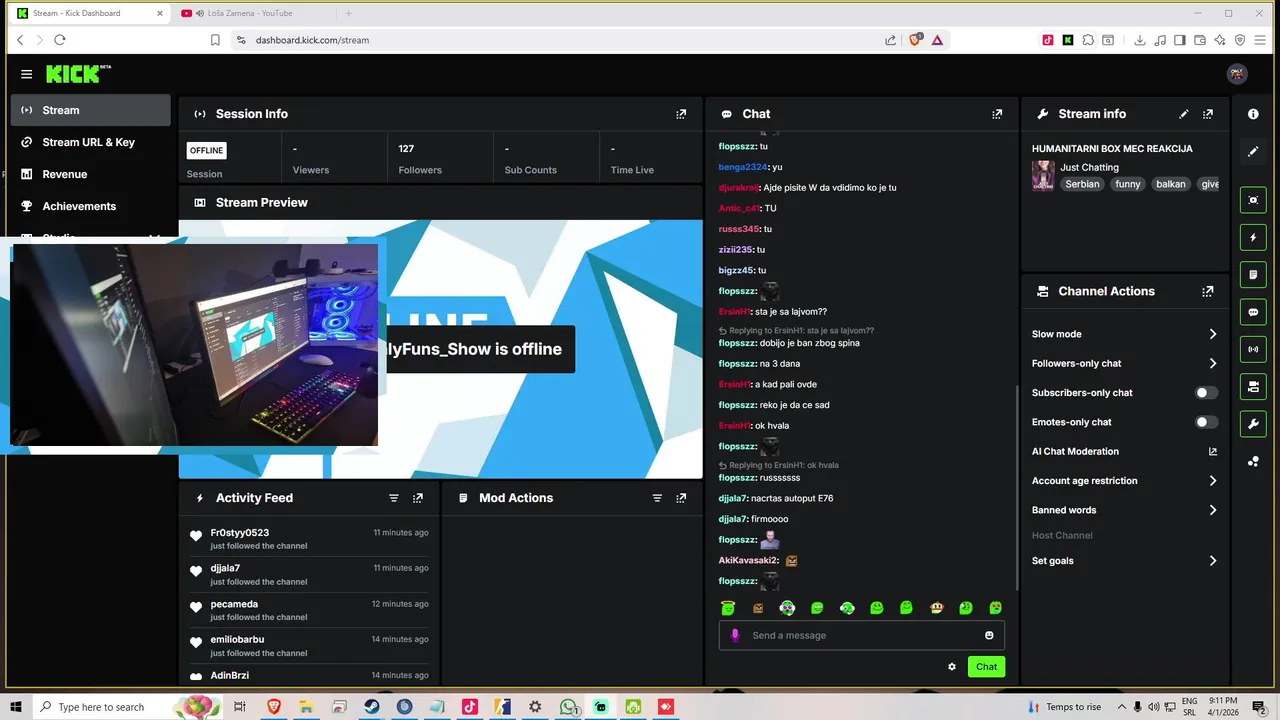Open the user profile avatar menu

(x=1237, y=74)
